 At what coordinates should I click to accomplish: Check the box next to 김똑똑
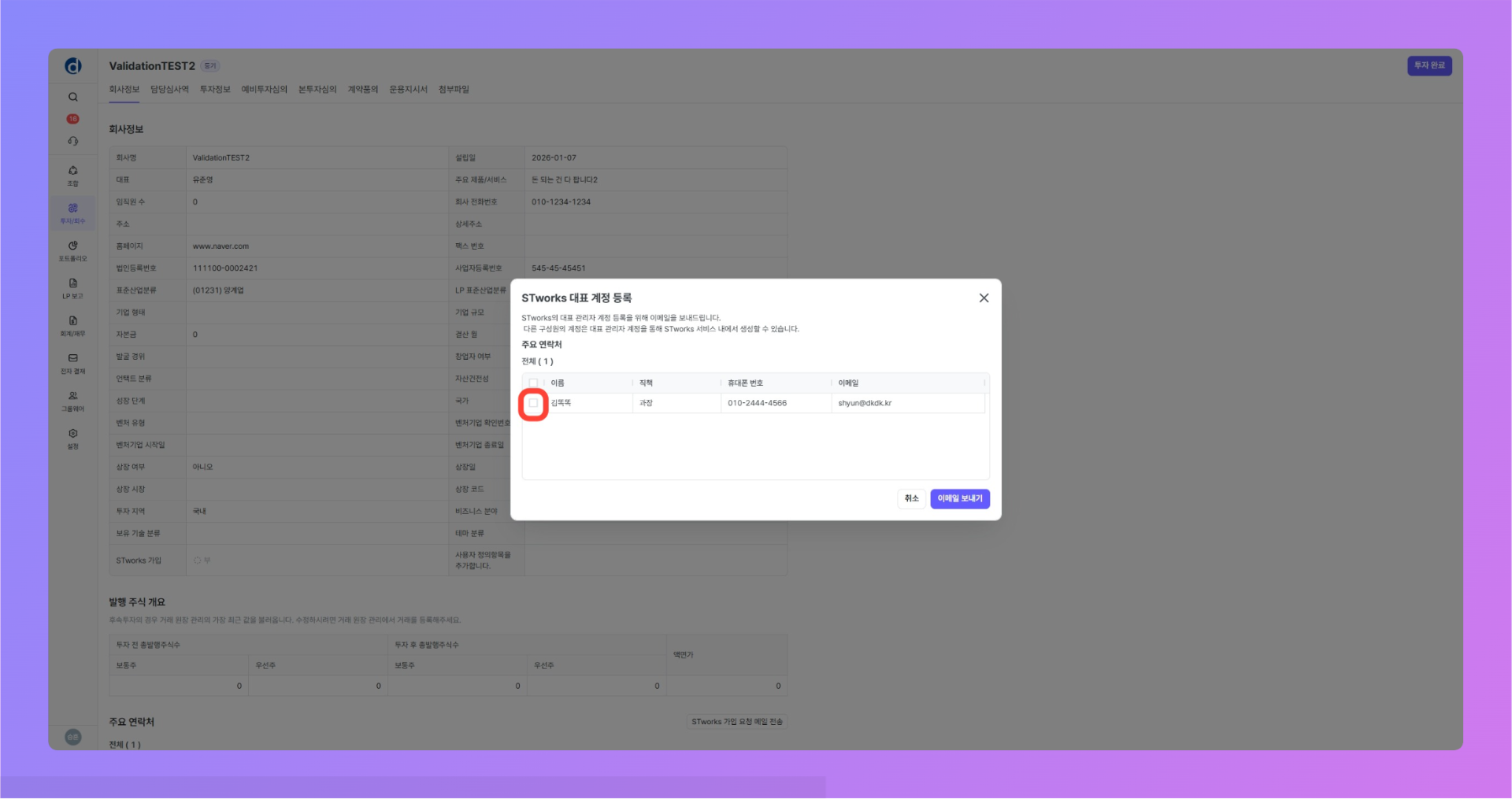click(533, 403)
